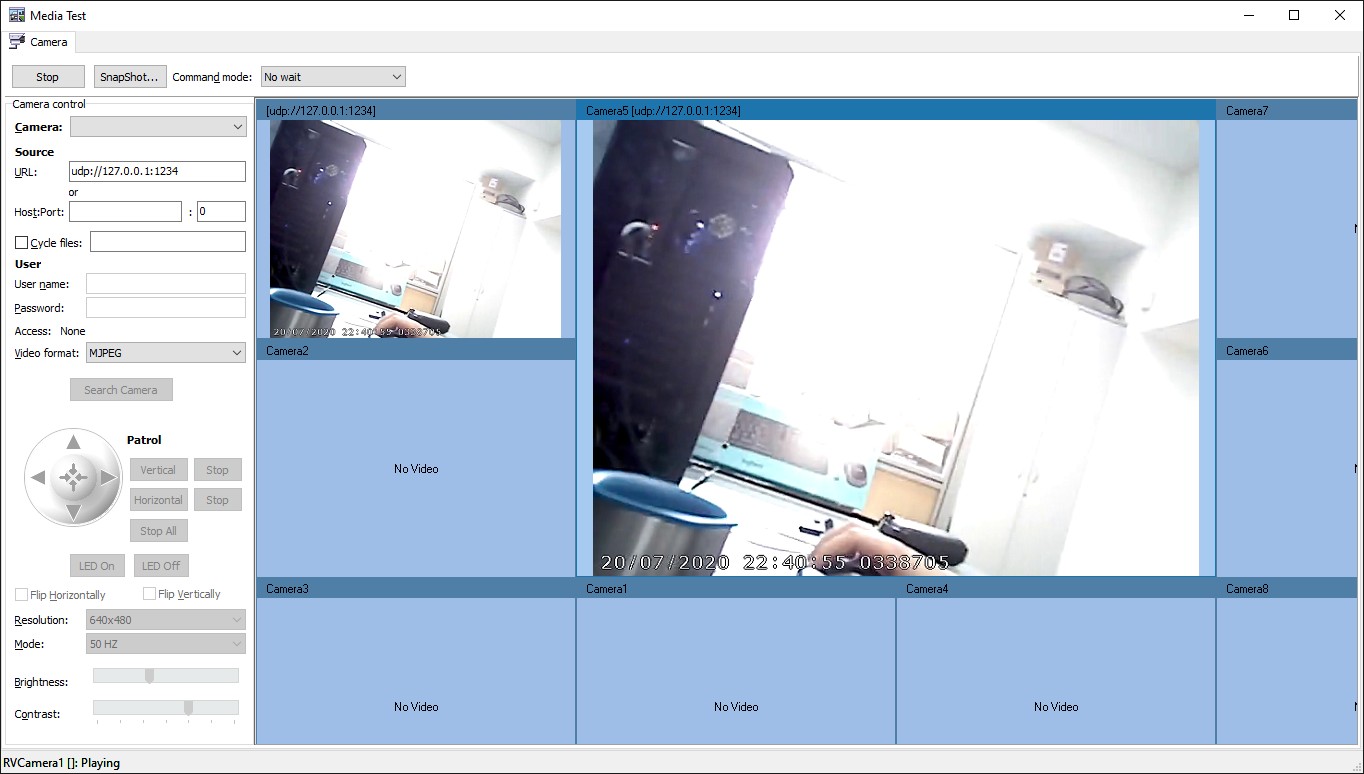
Task: Click the PTZ pan down arrow
Action: tap(73, 513)
